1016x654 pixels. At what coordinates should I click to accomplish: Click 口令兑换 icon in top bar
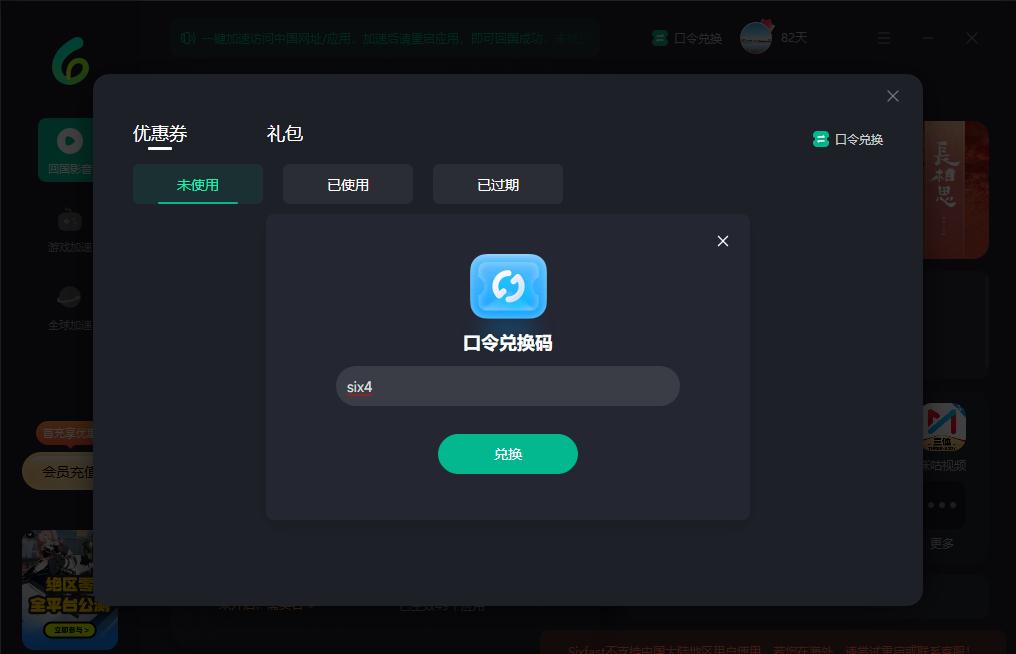pos(687,38)
